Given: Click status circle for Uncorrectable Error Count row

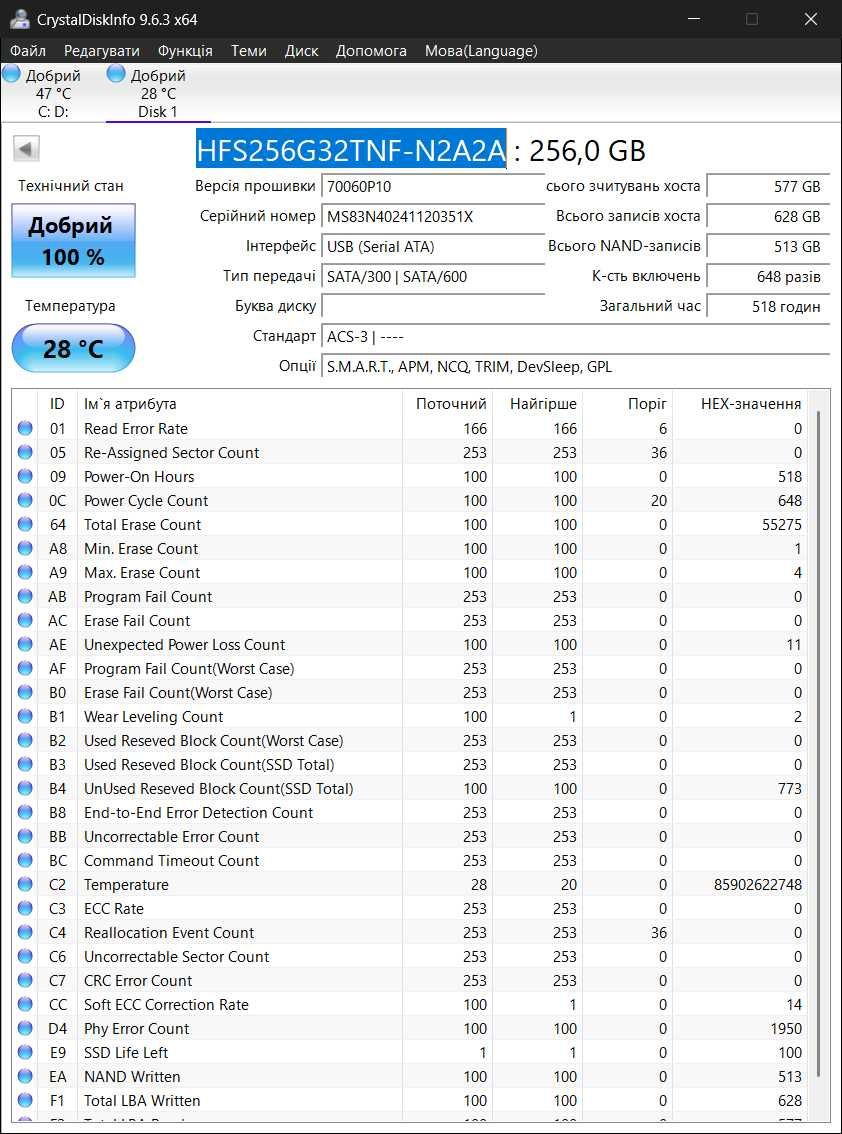Looking at the screenshot, I should click(x=25, y=836).
